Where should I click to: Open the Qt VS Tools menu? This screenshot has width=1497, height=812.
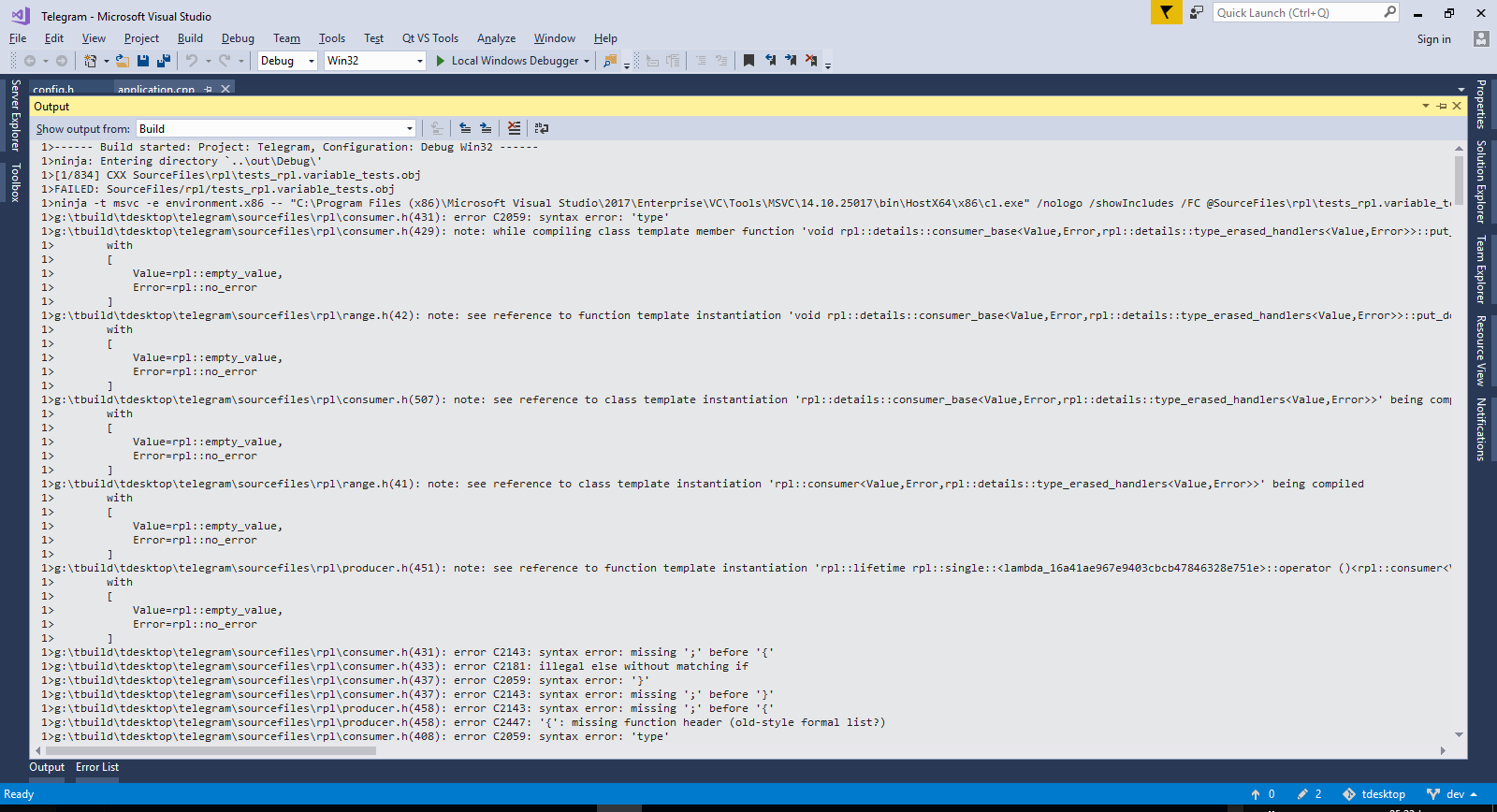[x=430, y=38]
